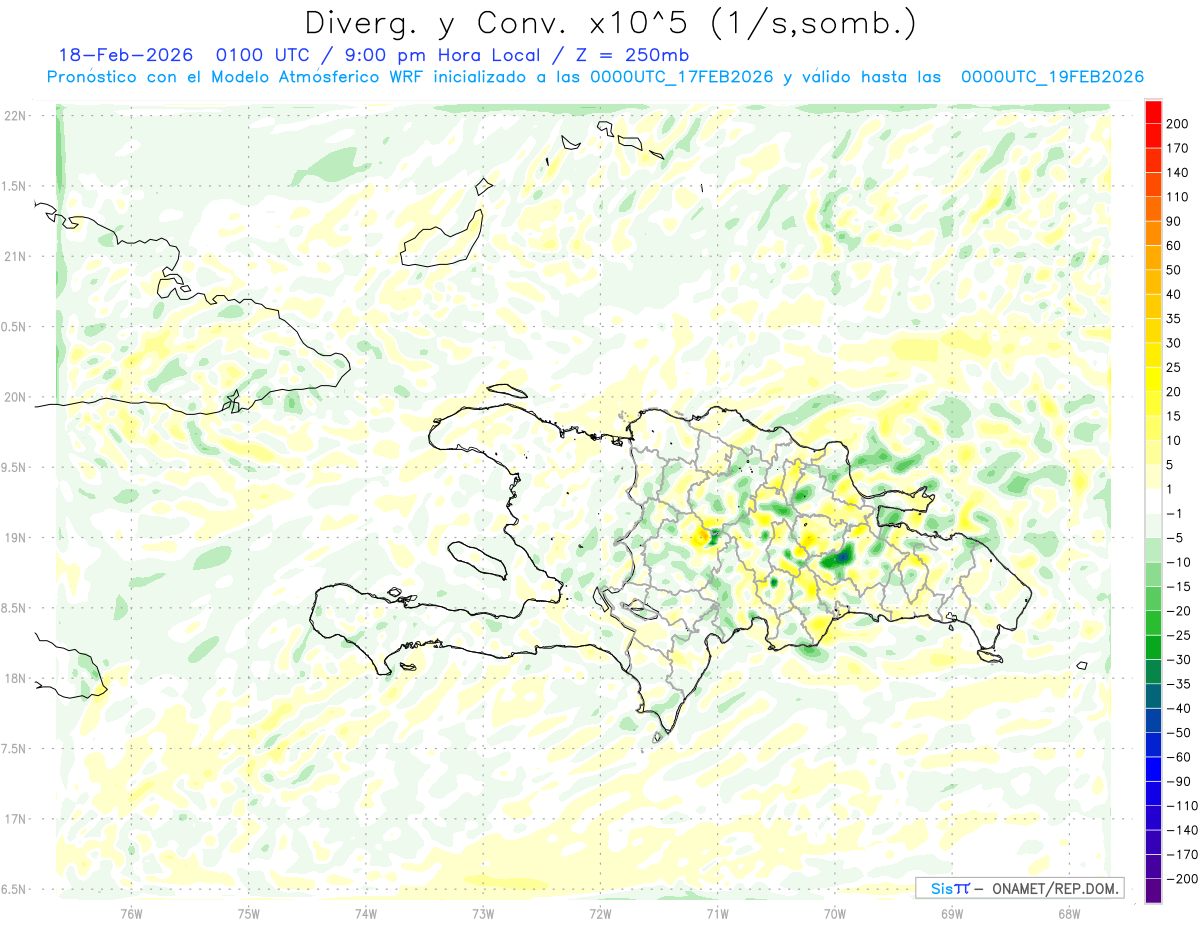Click the colorbar value 25
Viewport: 1200px width, 927px height.
tap(1174, 367)
